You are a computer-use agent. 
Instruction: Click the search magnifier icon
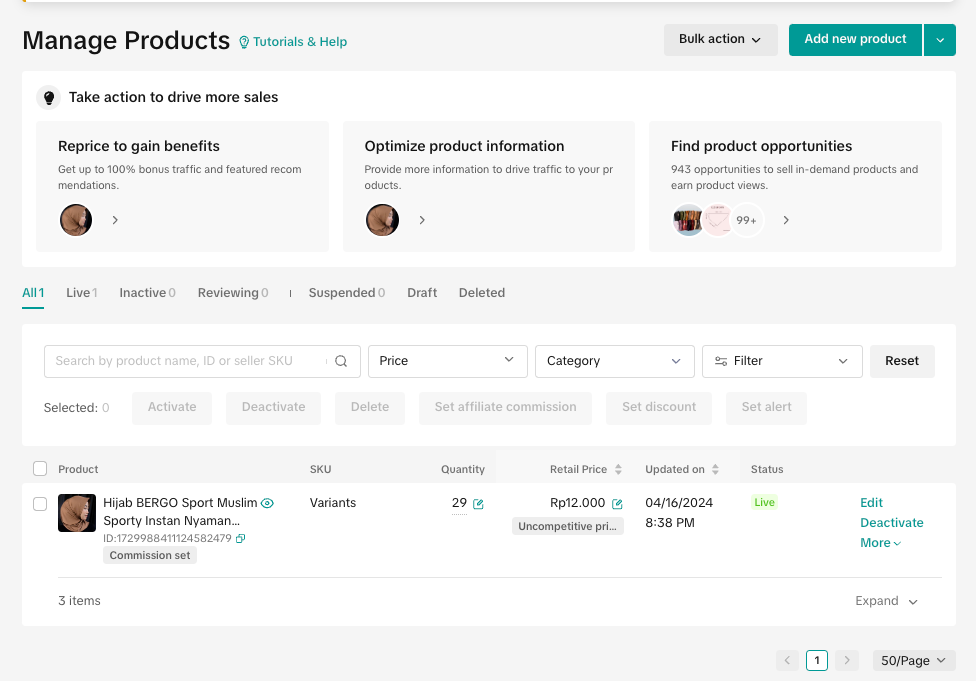pyautogui.click(x=341, y=361)
